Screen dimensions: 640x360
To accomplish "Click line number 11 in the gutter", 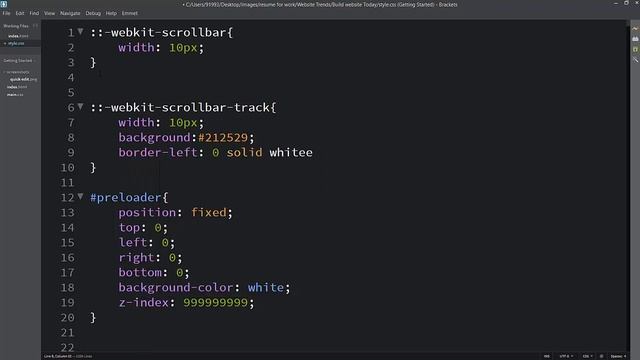I will click(67, 182).
